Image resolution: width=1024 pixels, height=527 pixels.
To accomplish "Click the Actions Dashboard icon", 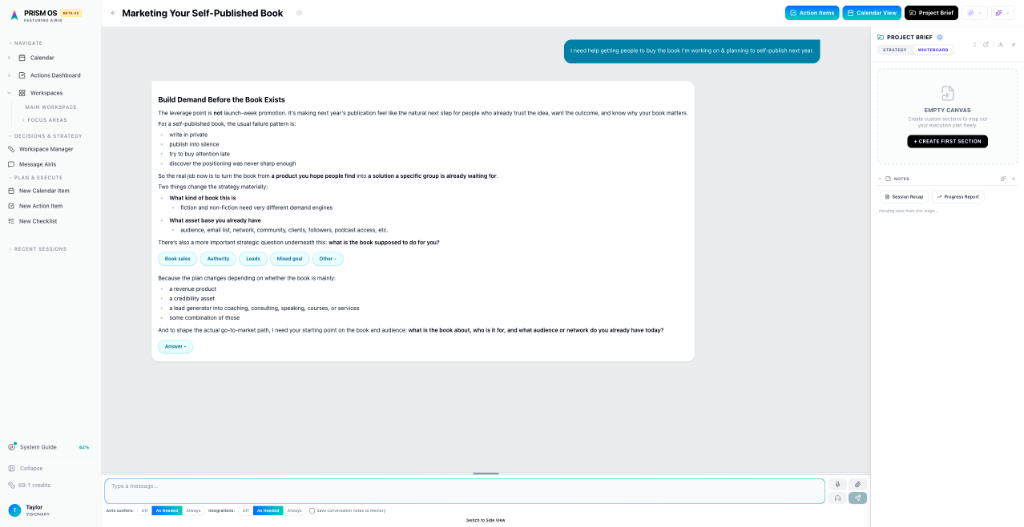I will pyautogui.click(x=22, y=75).
